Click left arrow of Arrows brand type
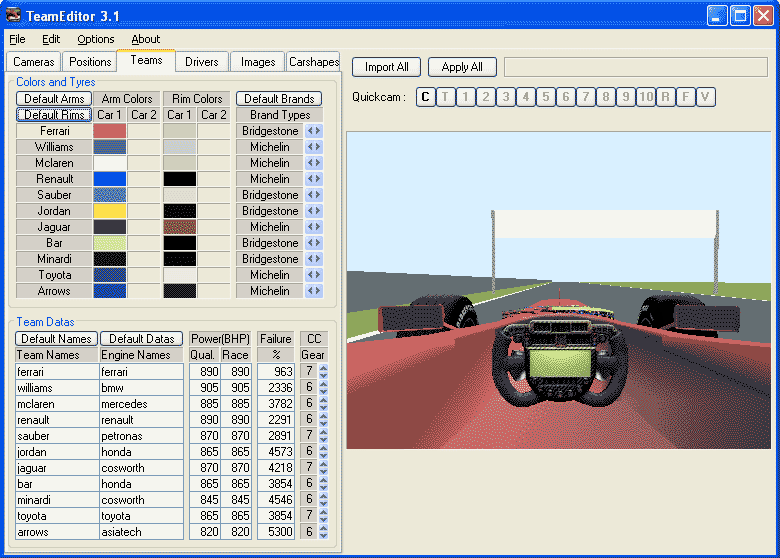The image size is (780, 558). (310, 291)
